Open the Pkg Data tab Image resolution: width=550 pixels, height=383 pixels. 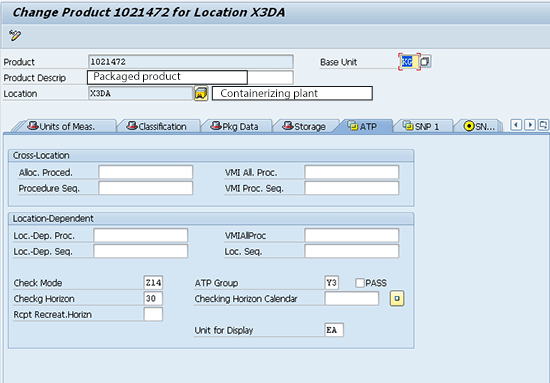click(237, 126)
